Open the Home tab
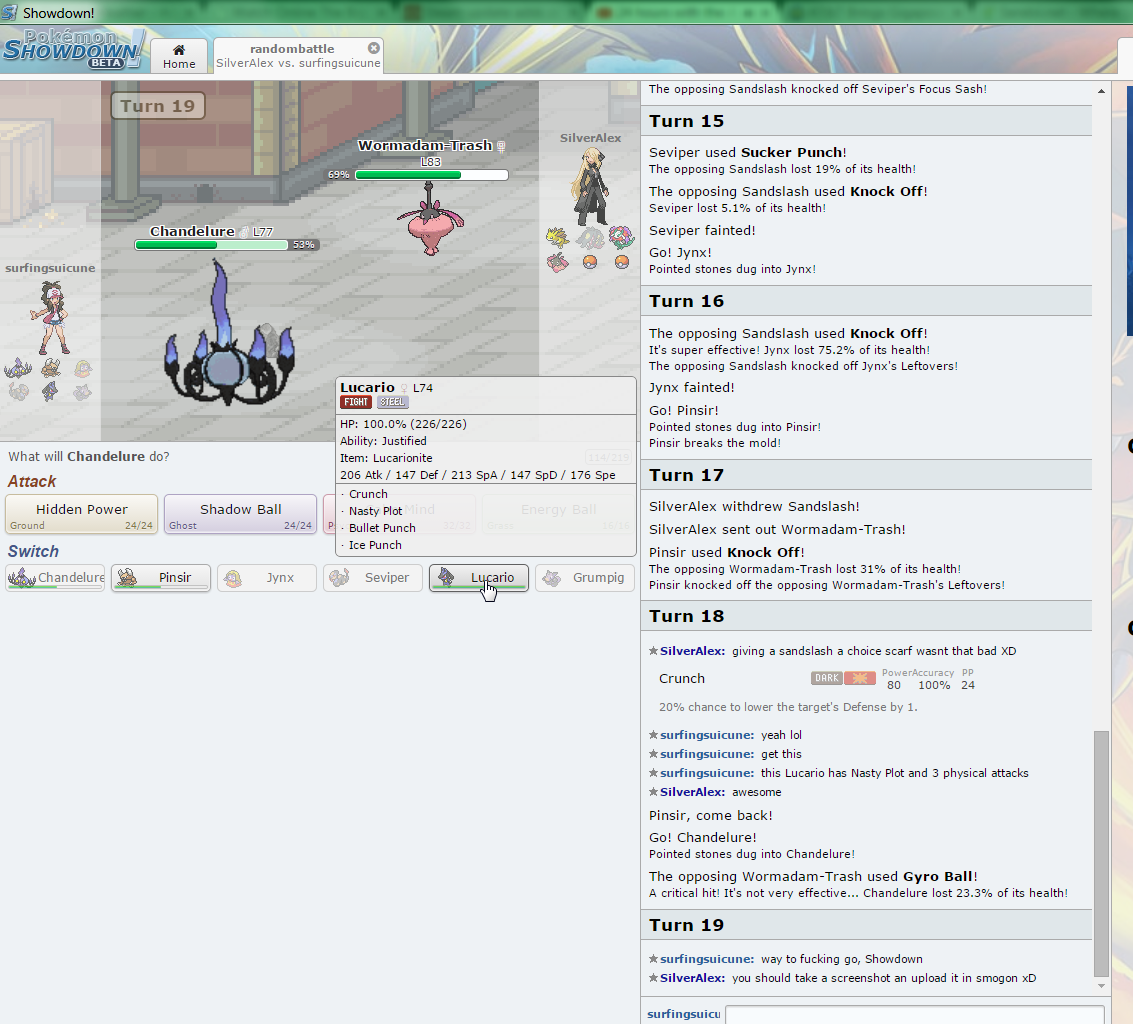This screenshot has height=1024, width=1133. pos(179,56)
